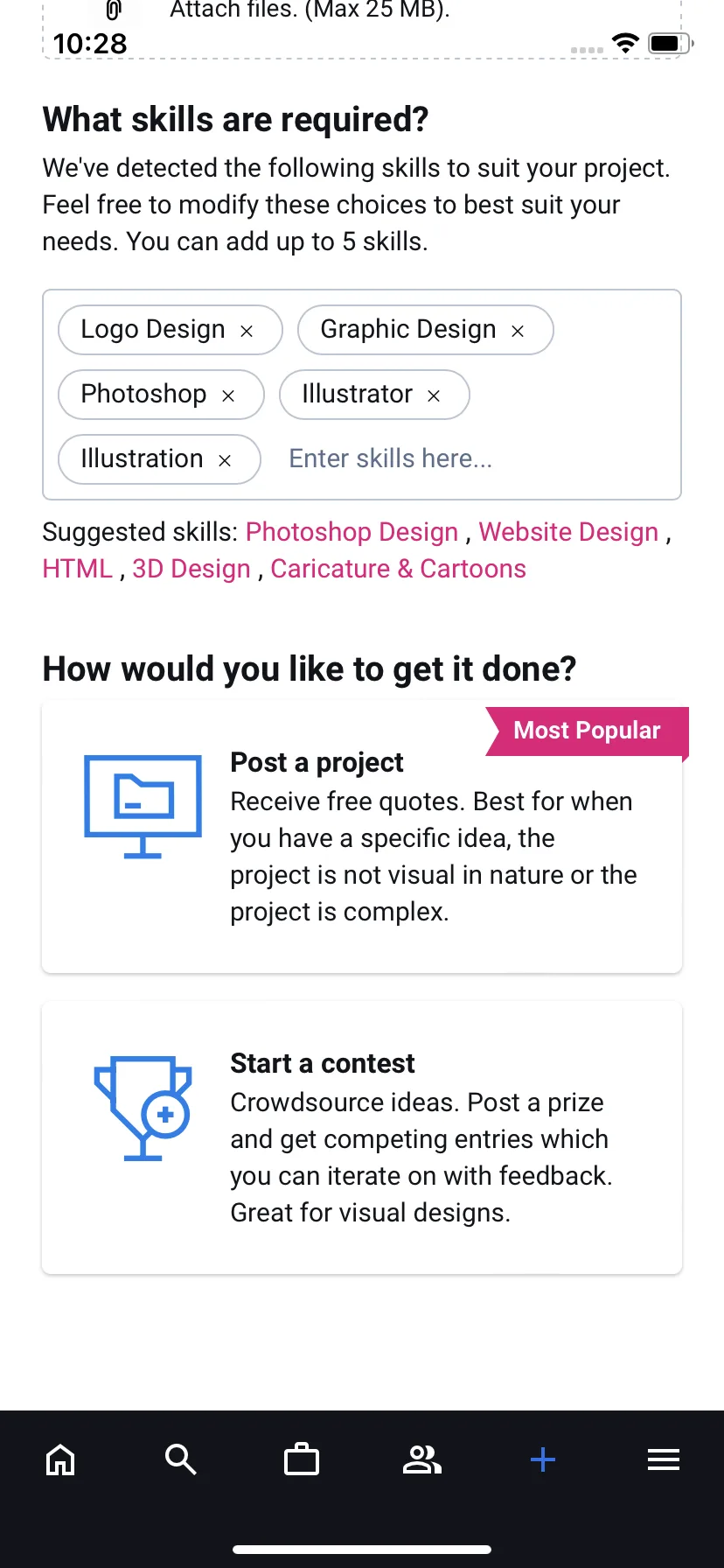The image size is (724, 1568).
Task: Add suggested skill 3D Design
Action: click(191, 569)
